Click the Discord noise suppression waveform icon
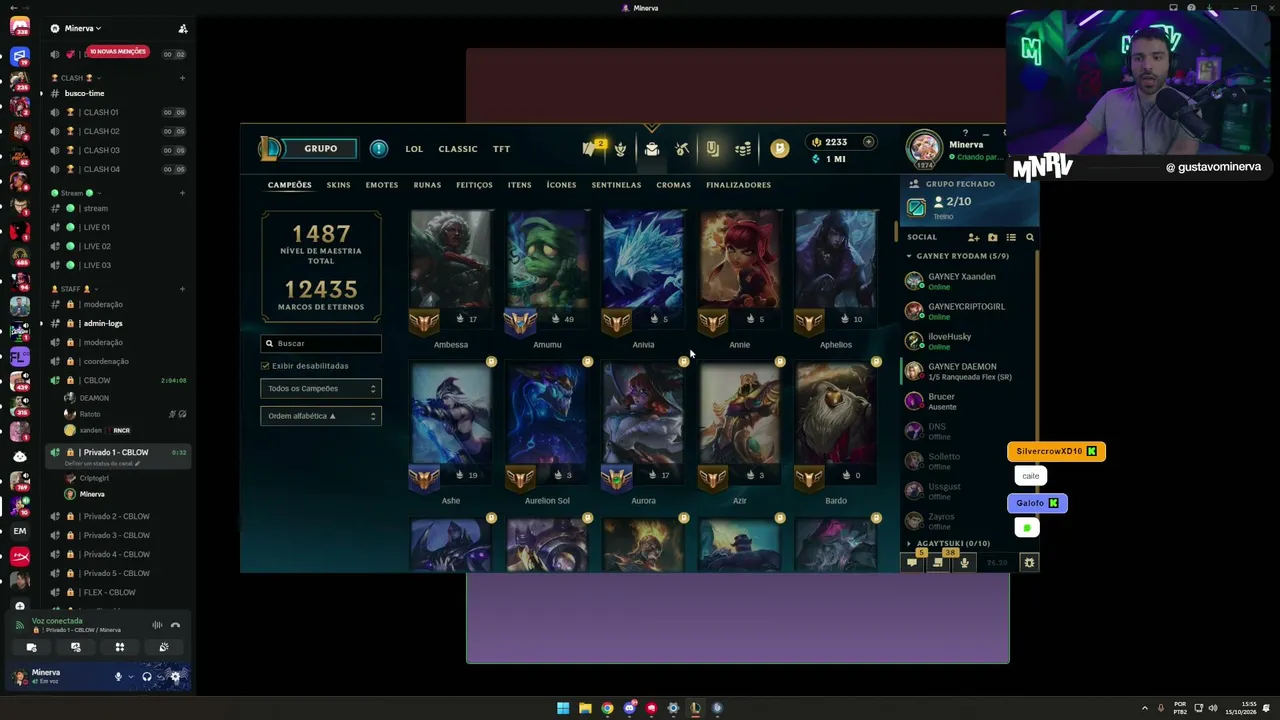This screenshot has height=720, width=1280. (x=157, y=625)
